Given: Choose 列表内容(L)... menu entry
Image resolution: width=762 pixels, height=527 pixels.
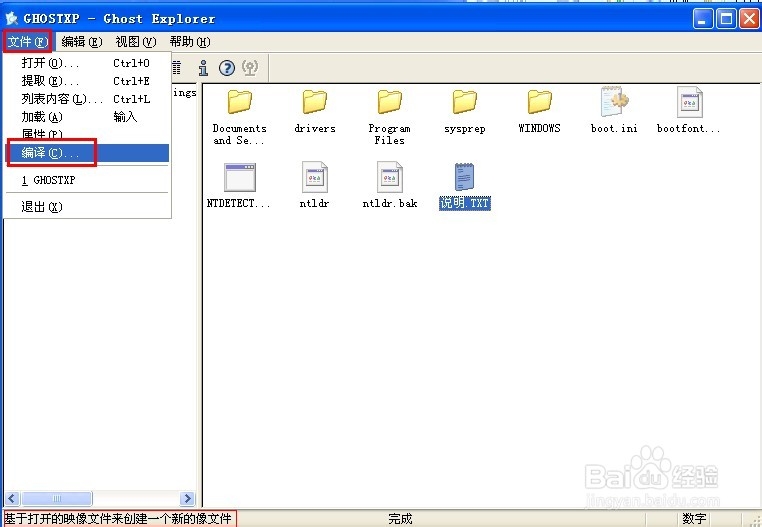Looking at the screenshot, I should (x=87, y=99).
